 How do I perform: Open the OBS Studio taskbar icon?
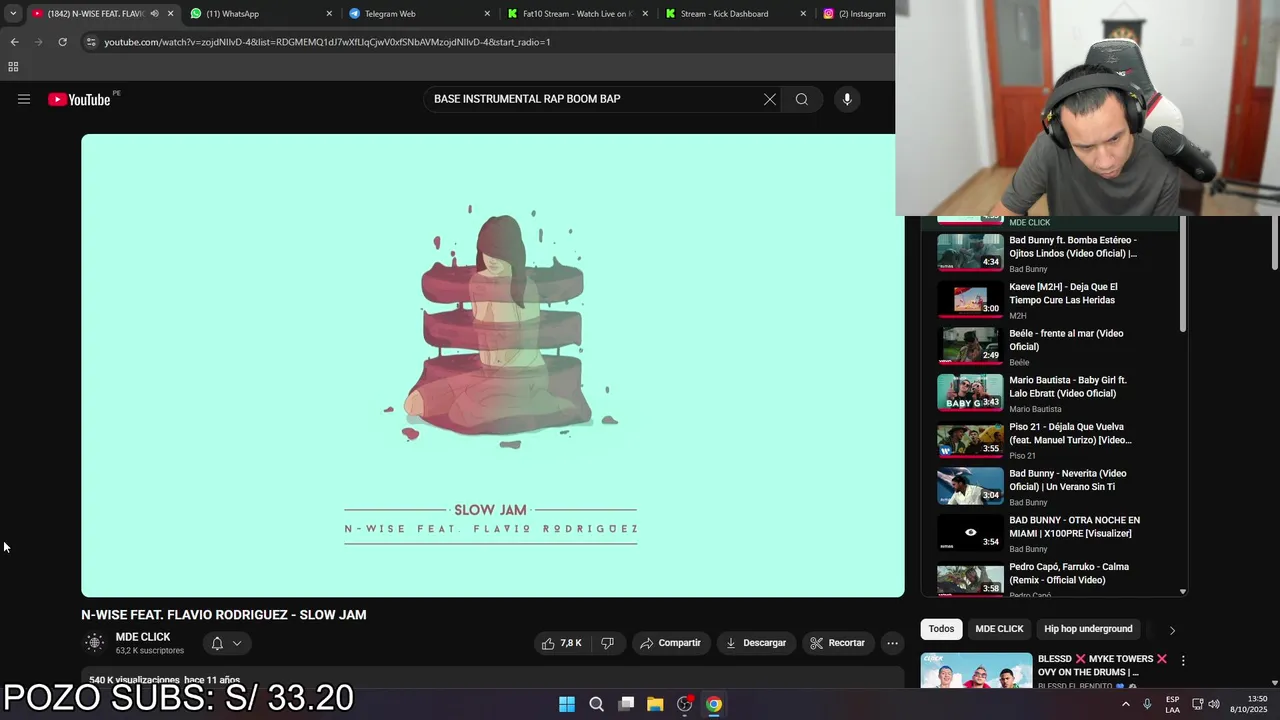(x=684, y=704)
